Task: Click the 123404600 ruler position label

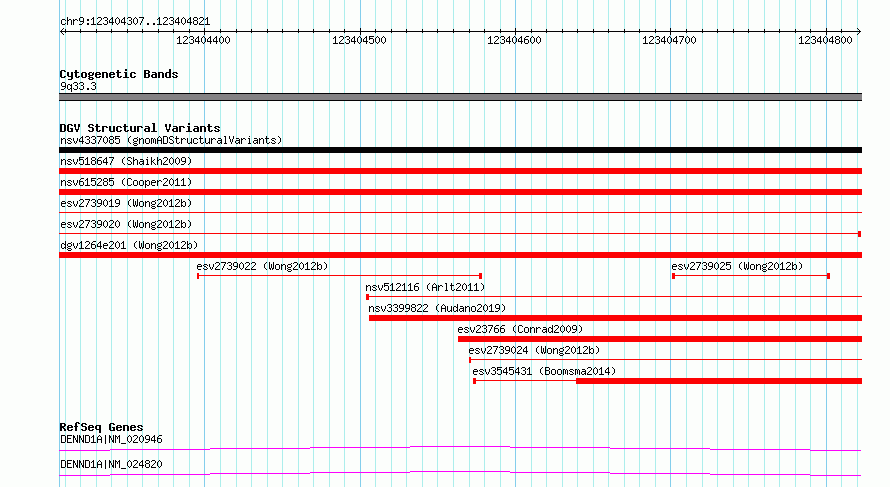Action: pyautogui.click(x=514, y=40)
